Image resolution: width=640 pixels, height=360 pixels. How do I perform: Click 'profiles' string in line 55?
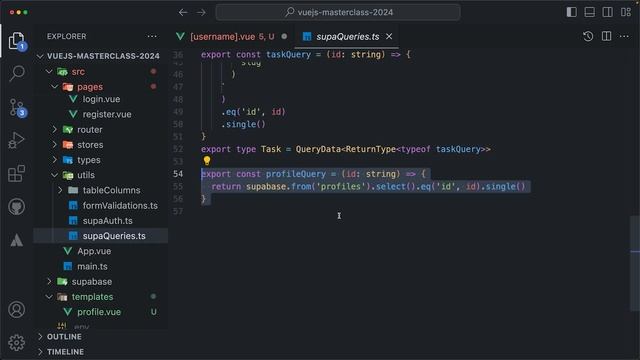[x=340, y=187]
